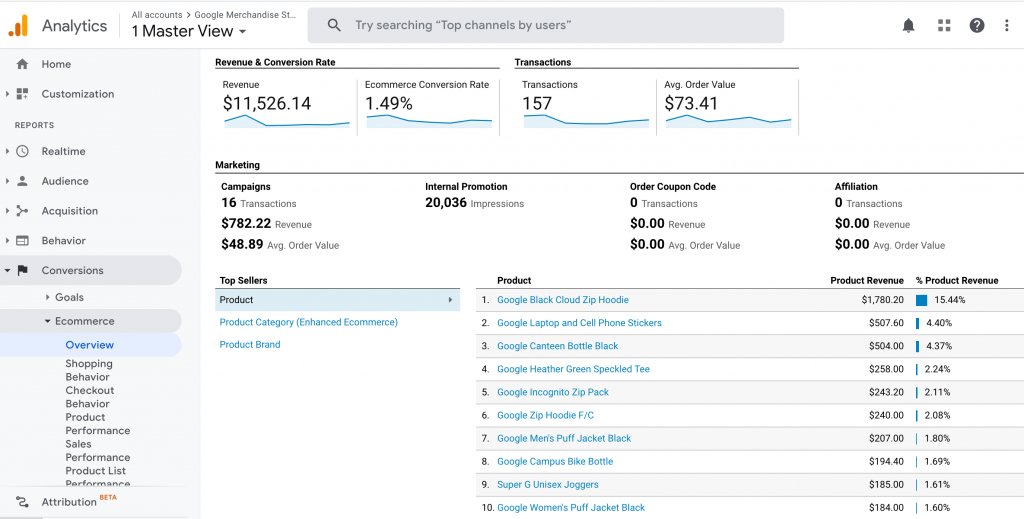Expand the Behavior reports arrow

pos(7,240)
